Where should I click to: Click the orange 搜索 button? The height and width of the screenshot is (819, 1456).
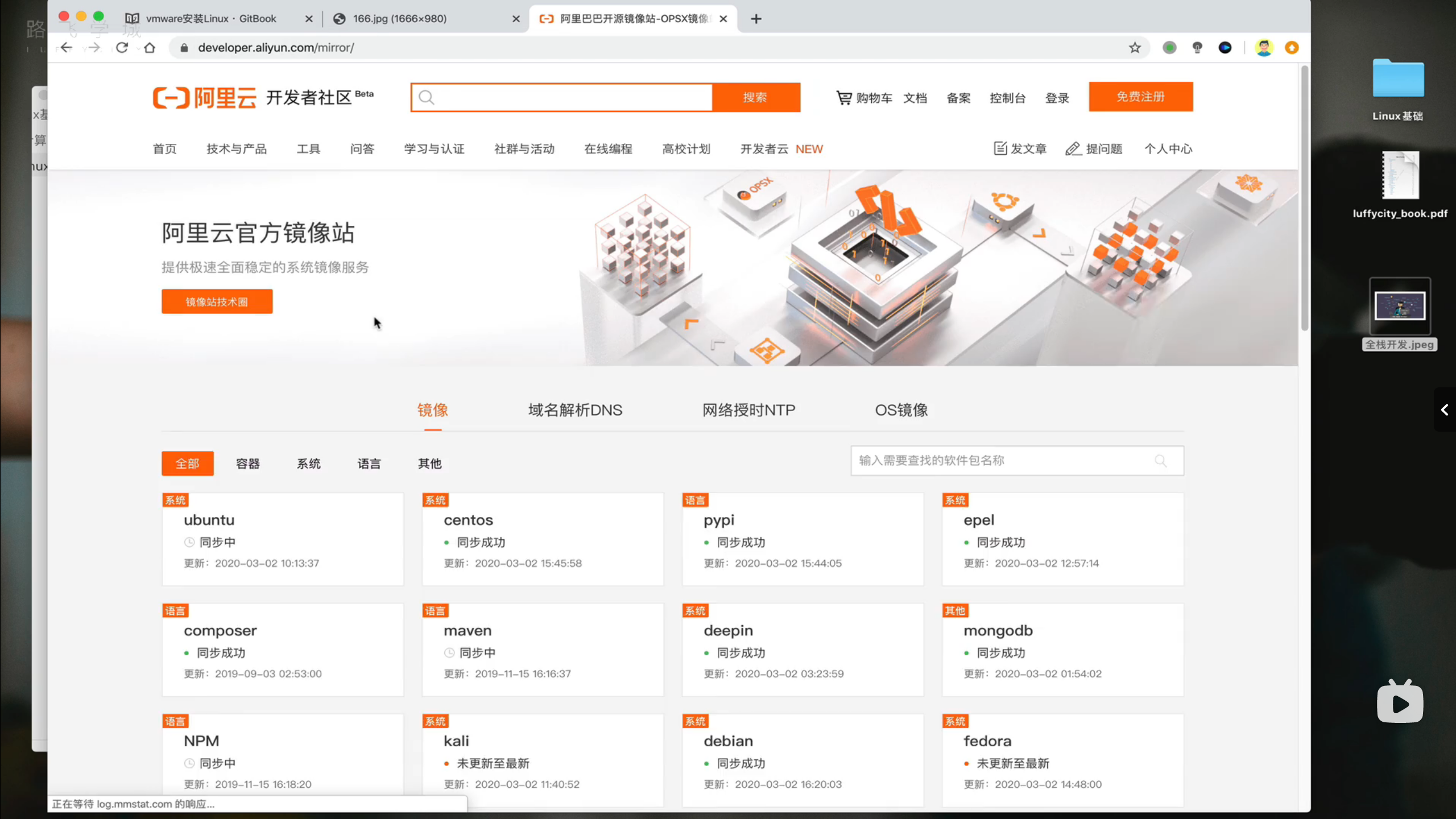755,97
